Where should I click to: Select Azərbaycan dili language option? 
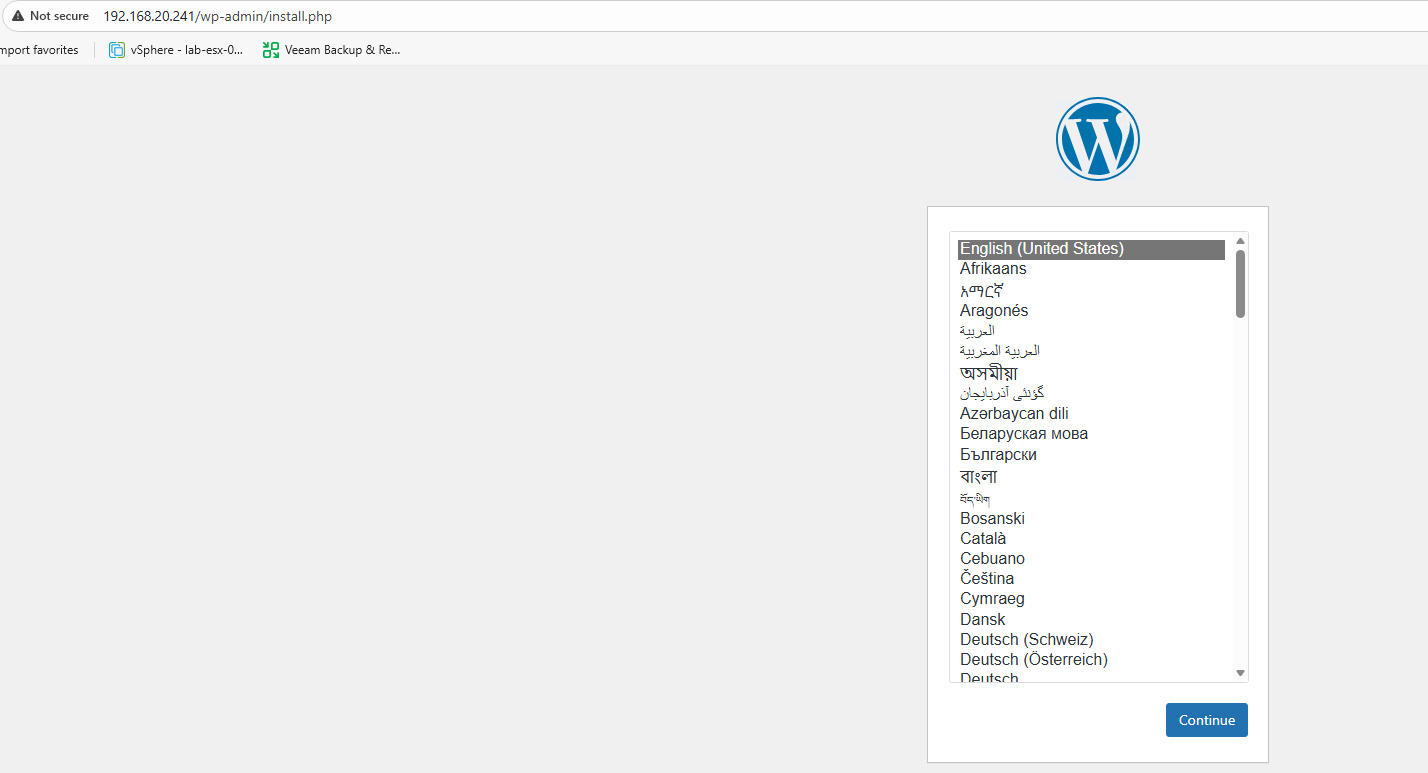click(x=1014, y=414)
